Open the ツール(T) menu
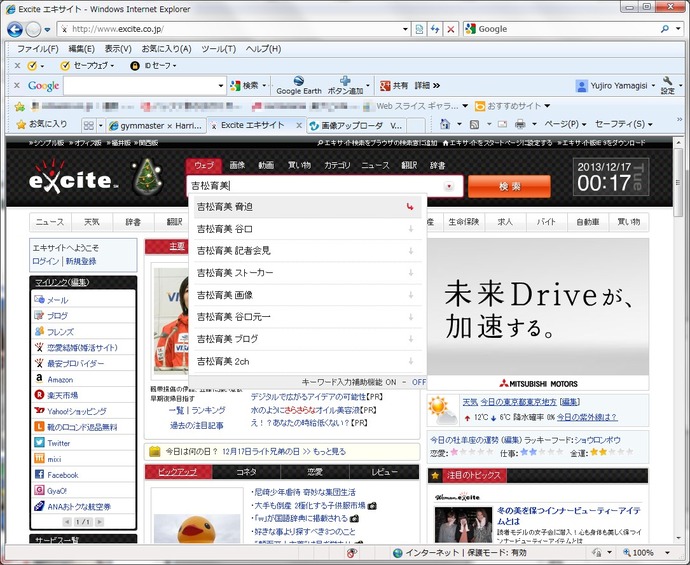 coord(219,49)
